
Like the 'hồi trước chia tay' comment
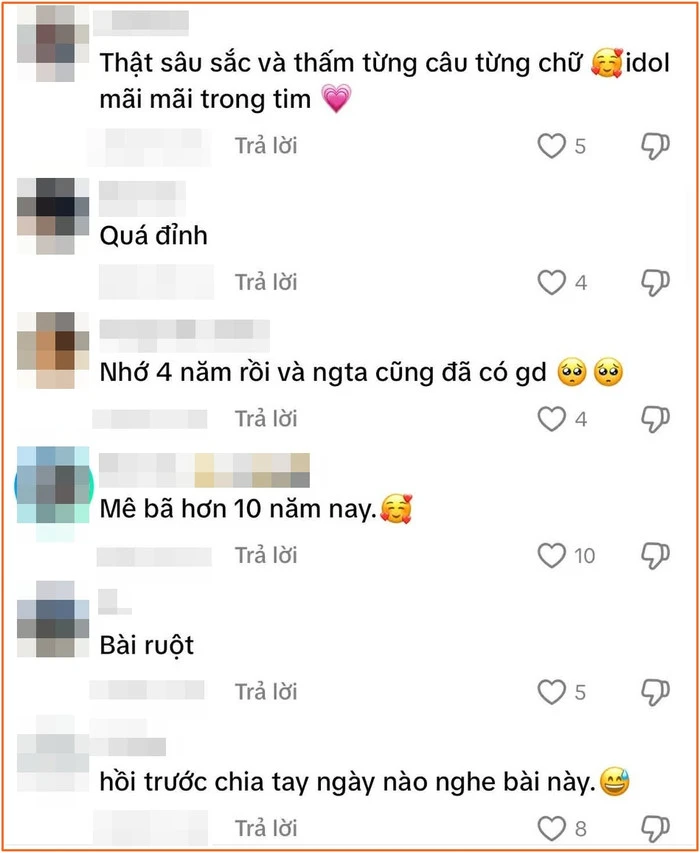click(x=552, y=829)
